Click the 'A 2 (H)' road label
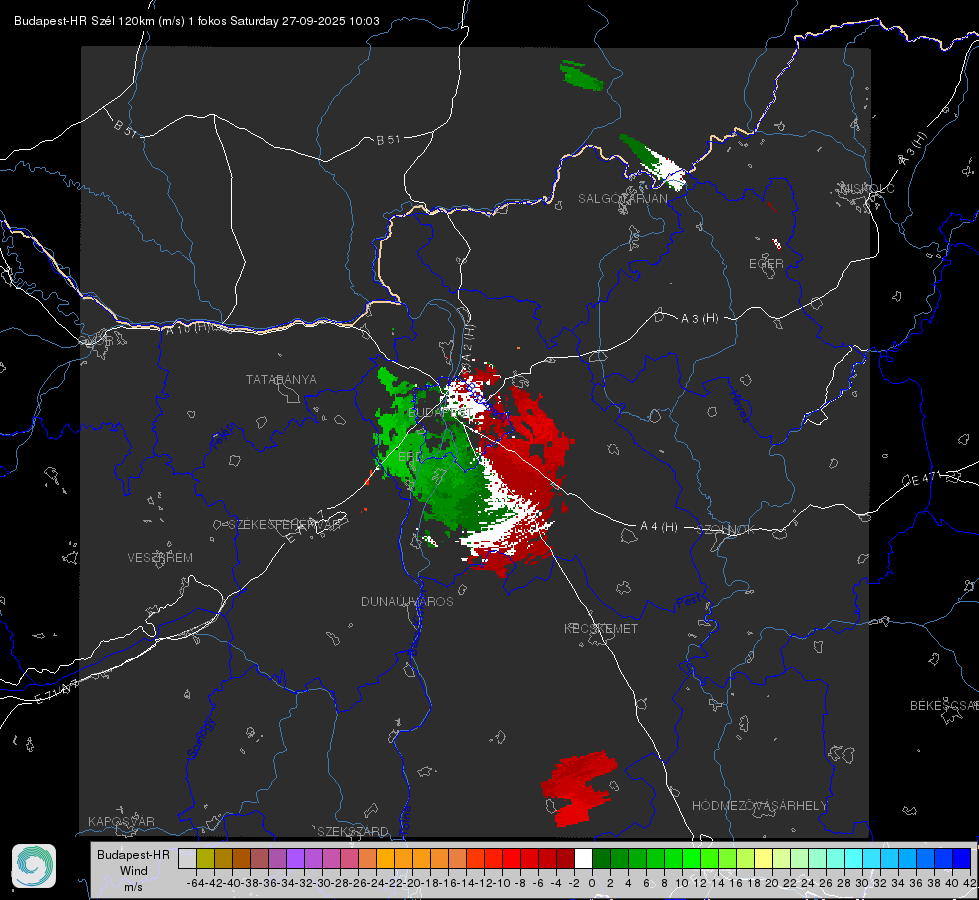Screen dimensions: 979x900 tap(468, 342)
